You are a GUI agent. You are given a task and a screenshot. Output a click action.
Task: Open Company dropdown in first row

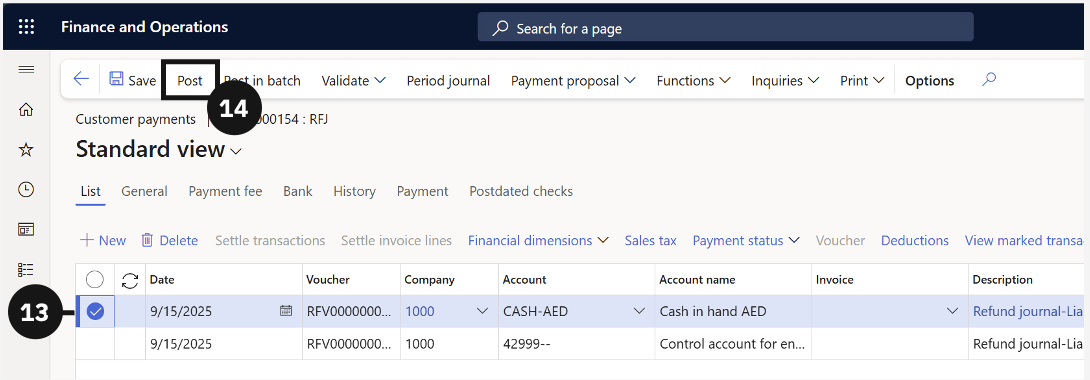point(482,312)
